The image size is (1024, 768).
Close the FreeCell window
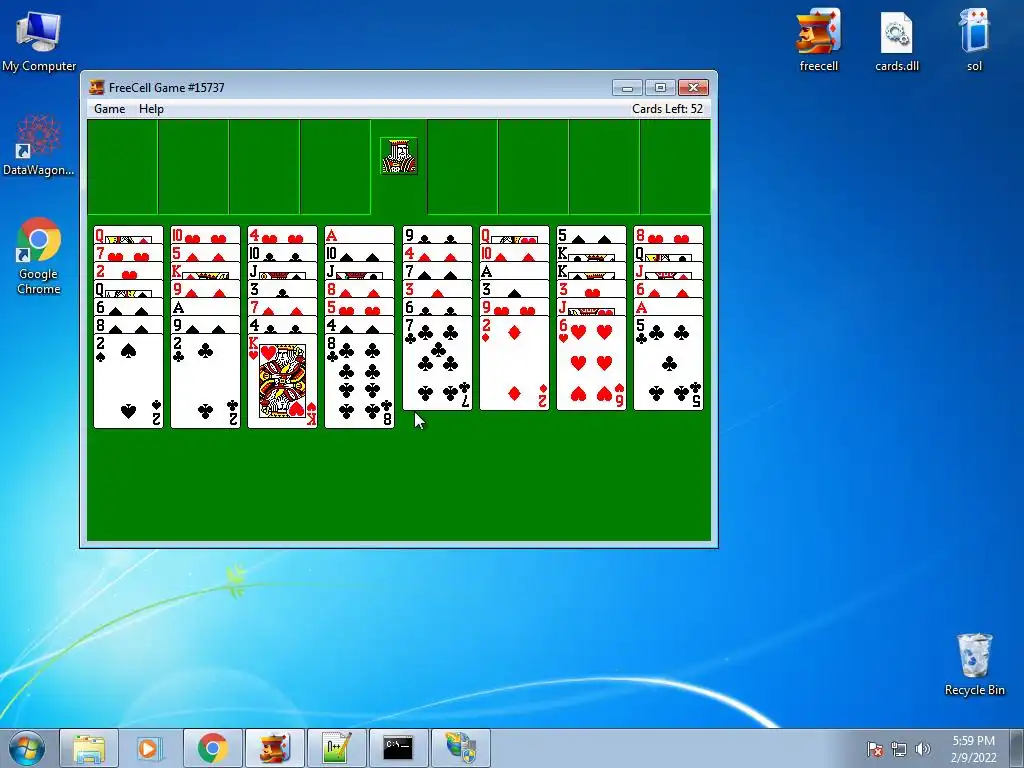click(694, 88)
